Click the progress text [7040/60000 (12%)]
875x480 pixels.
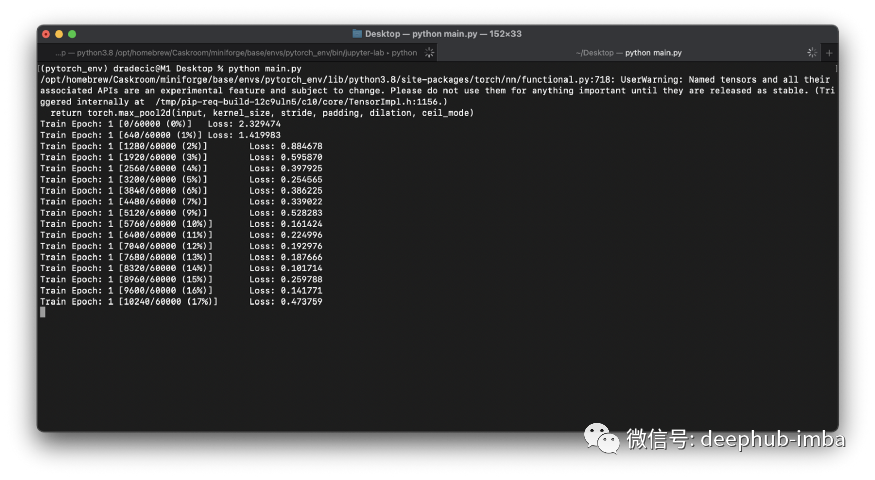click(166, 246)
